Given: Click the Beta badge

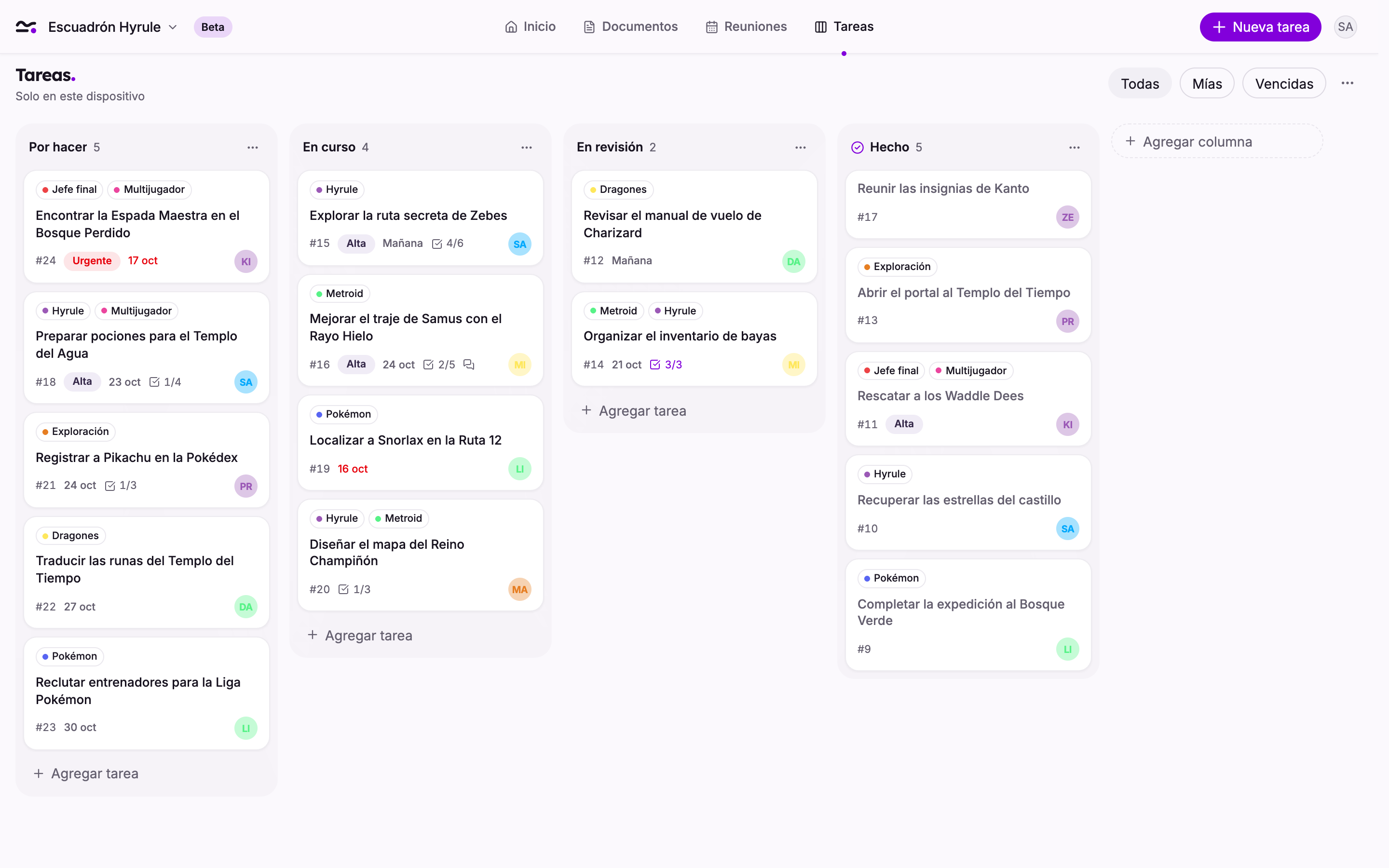Looking at the screenshot, I should (x=212, y=27).
